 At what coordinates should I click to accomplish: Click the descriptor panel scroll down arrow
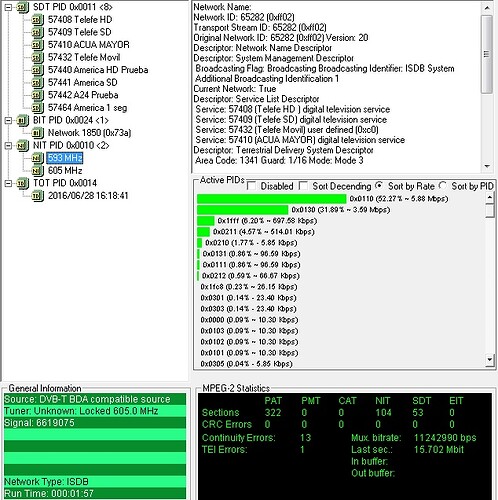pyautogui.click(x=487, y=166)
